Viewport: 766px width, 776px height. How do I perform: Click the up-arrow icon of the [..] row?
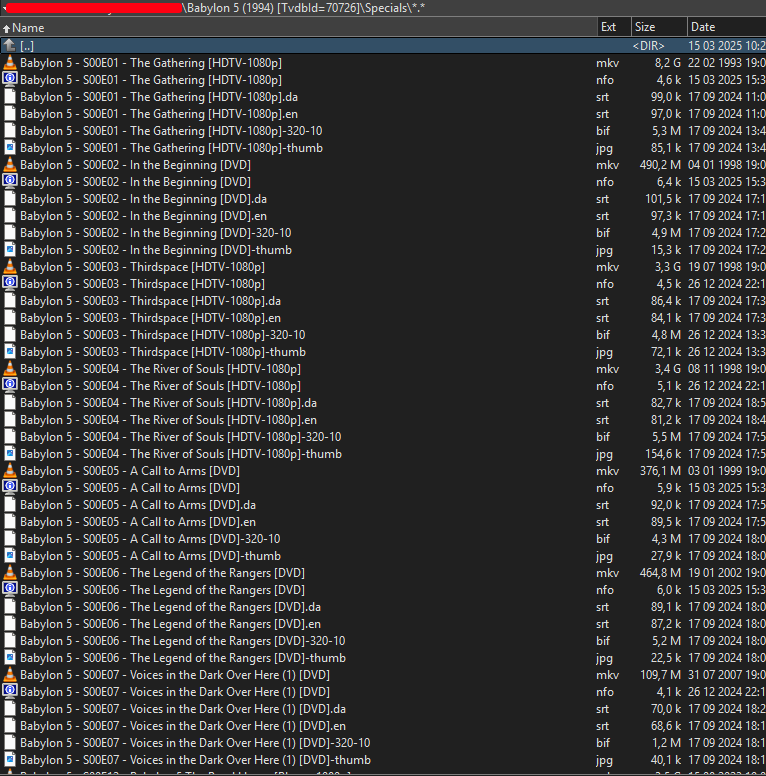click(9, 46)
